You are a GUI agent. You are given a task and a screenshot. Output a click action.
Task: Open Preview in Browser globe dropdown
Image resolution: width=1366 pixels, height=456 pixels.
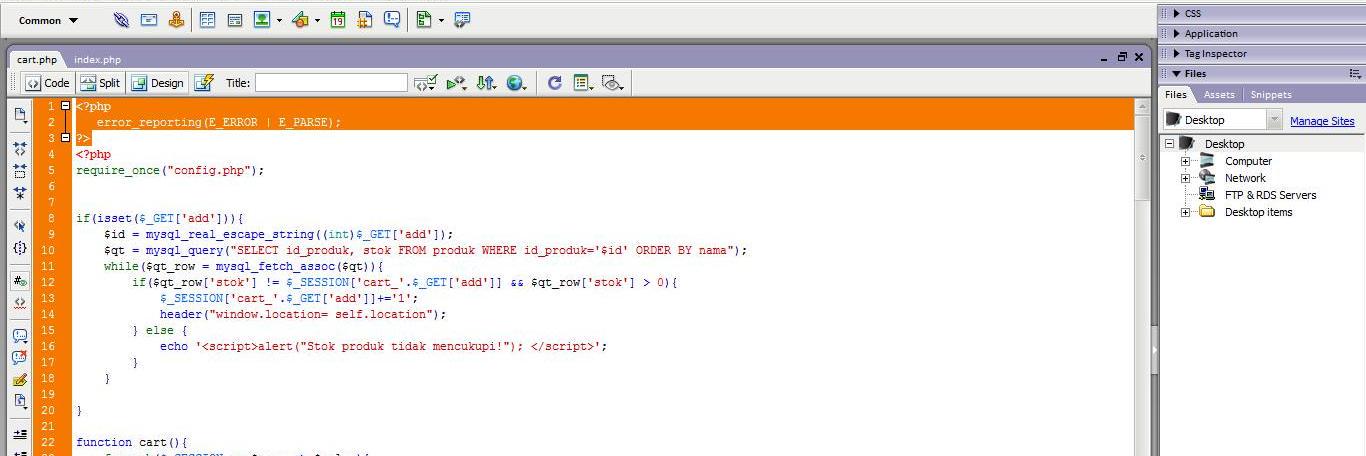516,83
